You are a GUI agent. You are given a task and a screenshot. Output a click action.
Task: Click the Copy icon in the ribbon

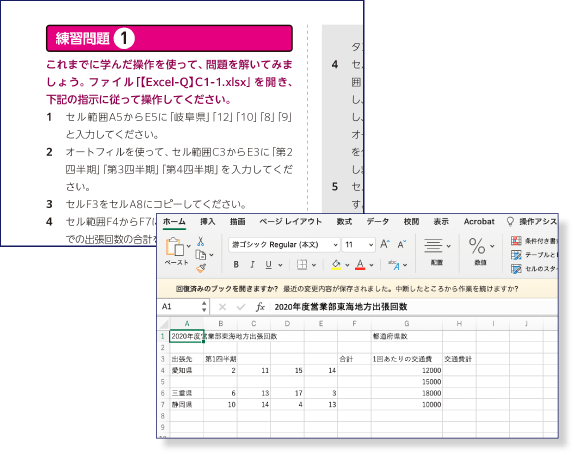coord(200,254)
